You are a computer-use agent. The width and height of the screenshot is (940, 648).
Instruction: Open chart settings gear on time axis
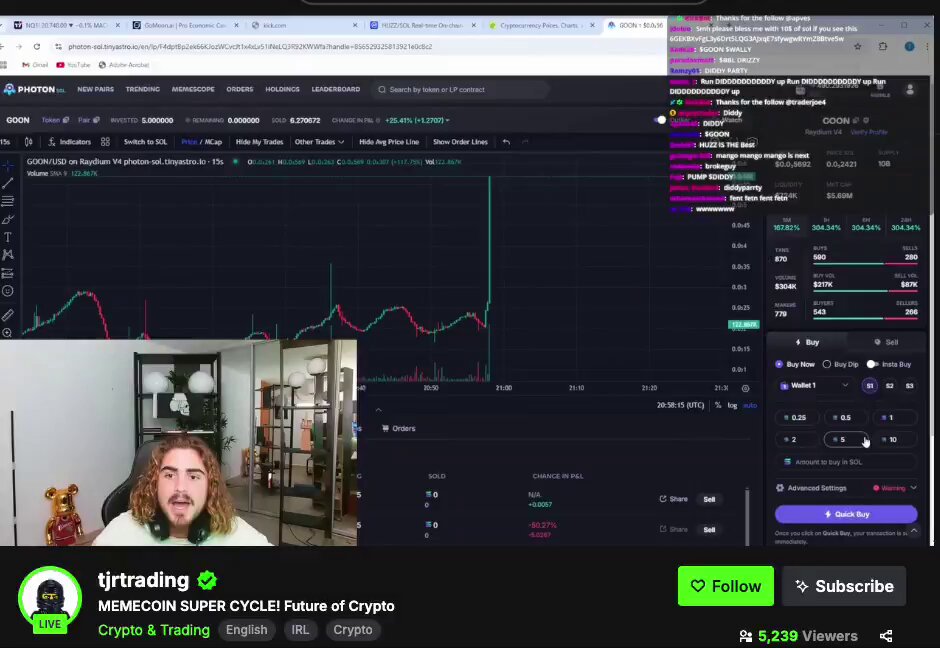click(x=746, y=388)
